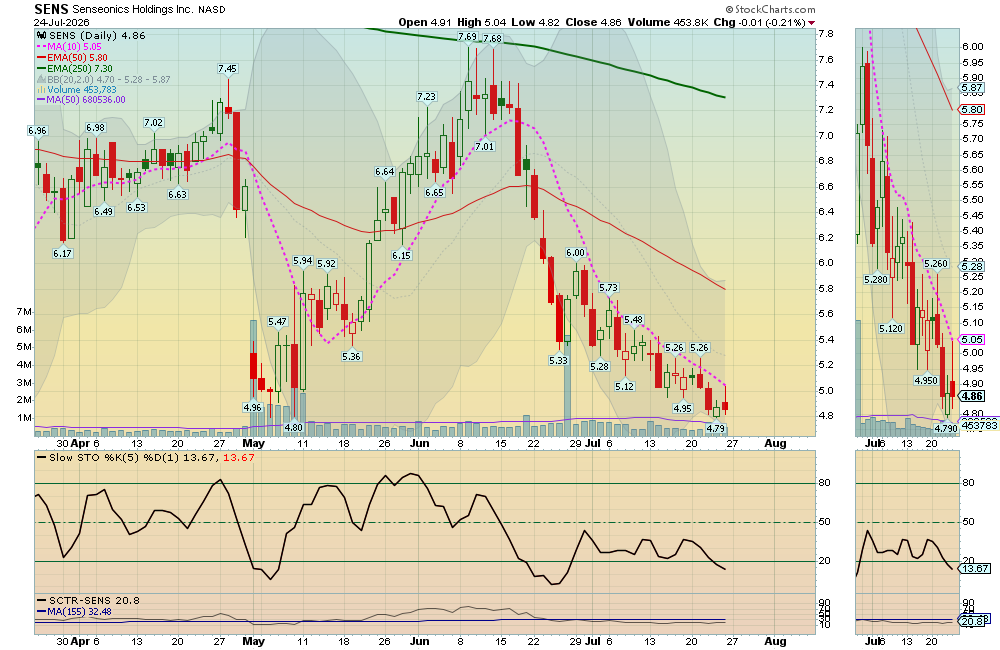Click the volume bars icon in the legend
Image resolution: width=1000 pixels, height=650 pixels.
[42, 90]
